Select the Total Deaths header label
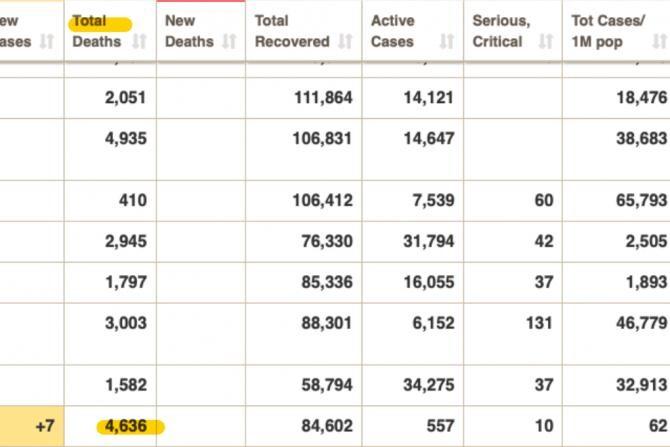Screen dimensions: 670x447 pyautogui.click(x=96, y=31)
